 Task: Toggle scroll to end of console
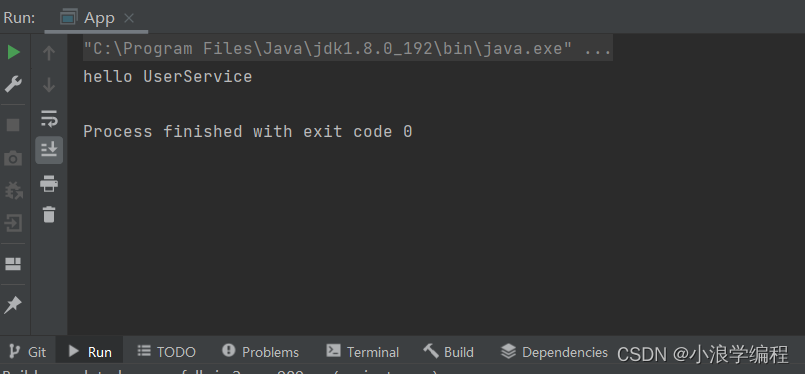pos(49,149)
